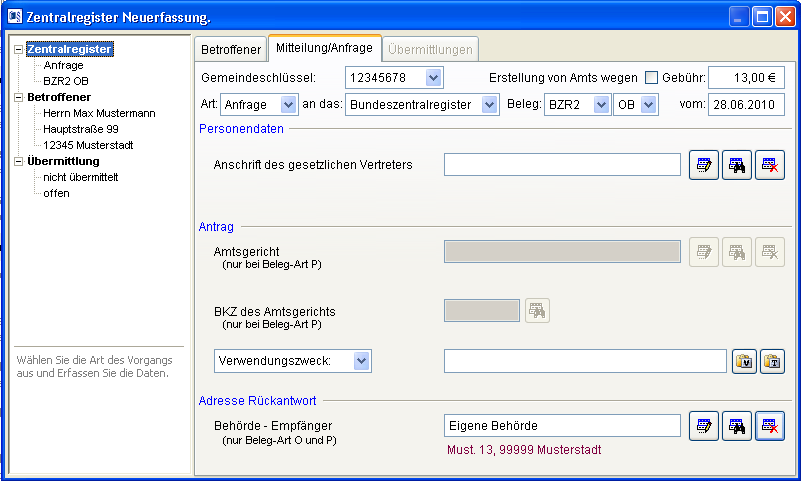801x481 pixels.
Task: Open the Art dropdown showing Anfrage
Action: point(288,105)
